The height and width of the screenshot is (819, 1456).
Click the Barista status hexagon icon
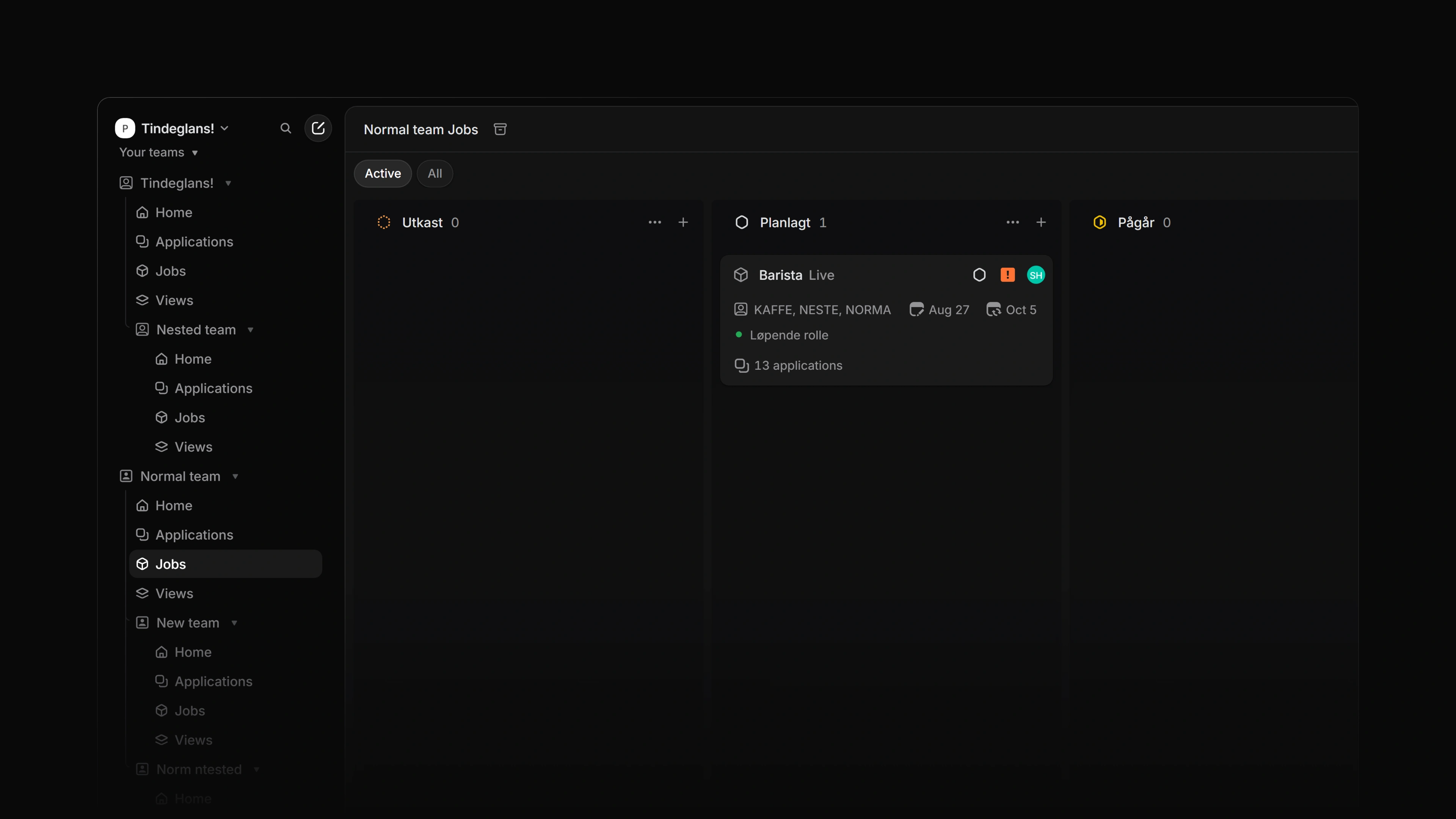tap(979, 275)
